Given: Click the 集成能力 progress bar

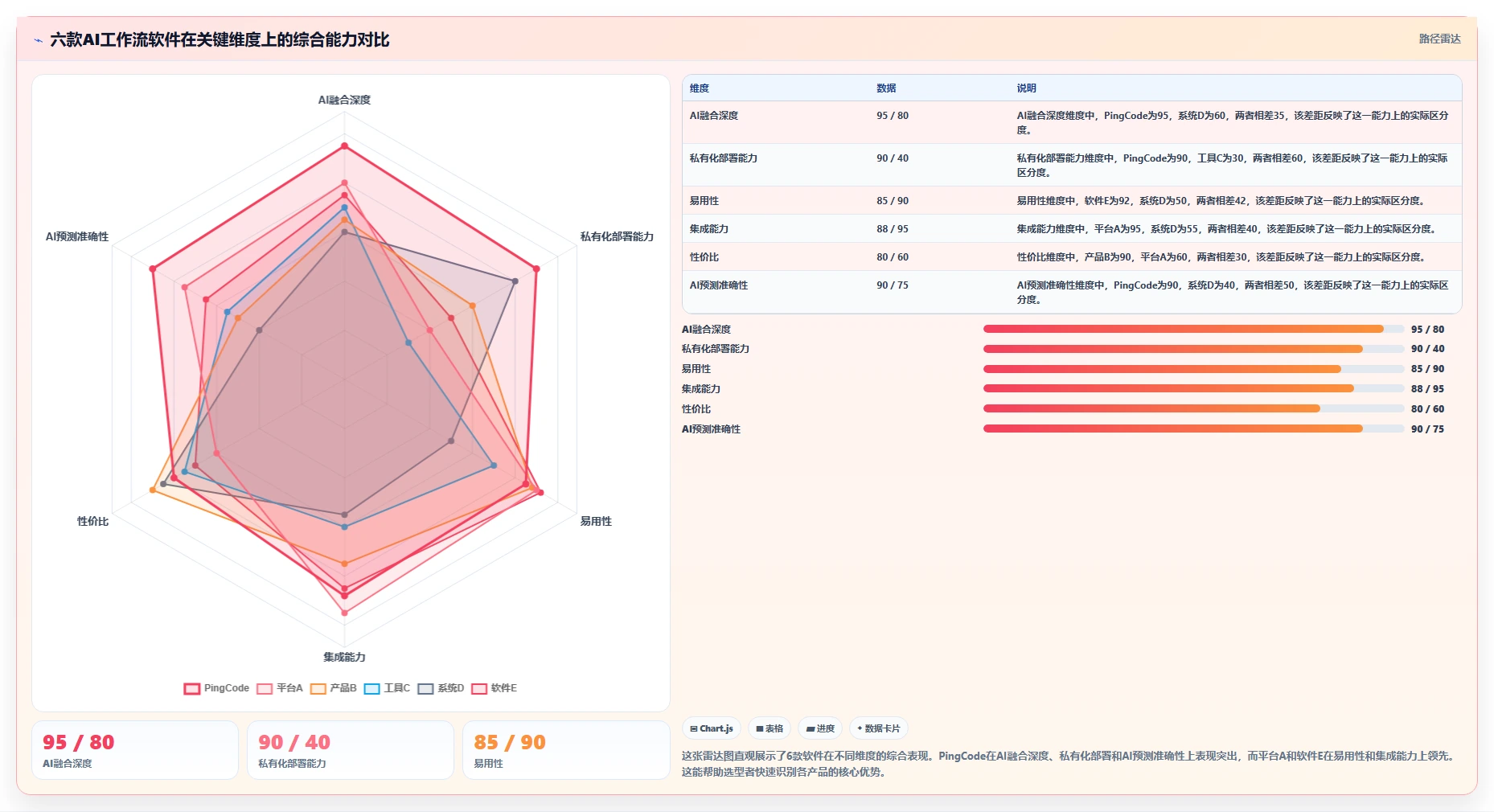Looking at the screenshot, I should coord(1193,388).
